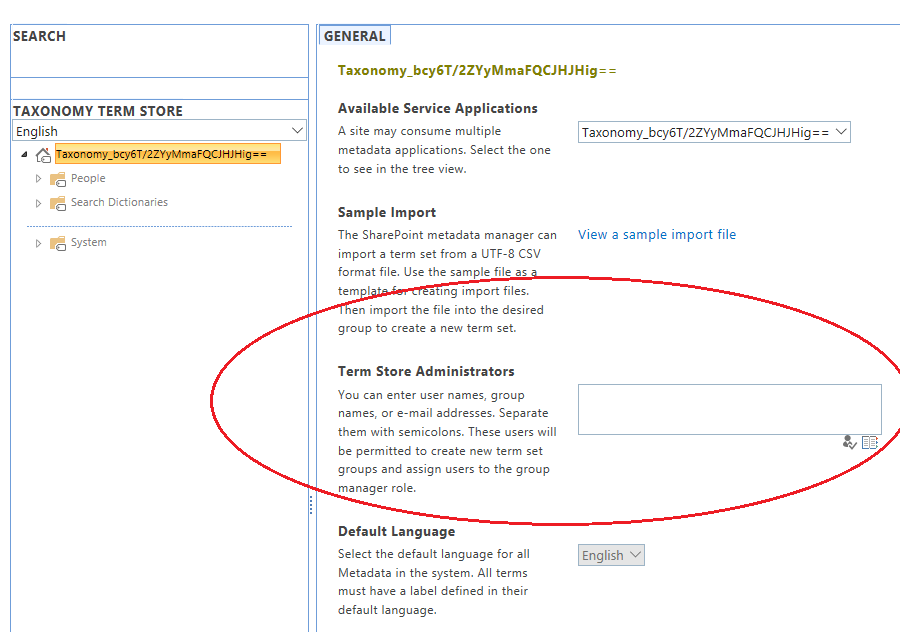Select the System group in tree

pos(88,242)
